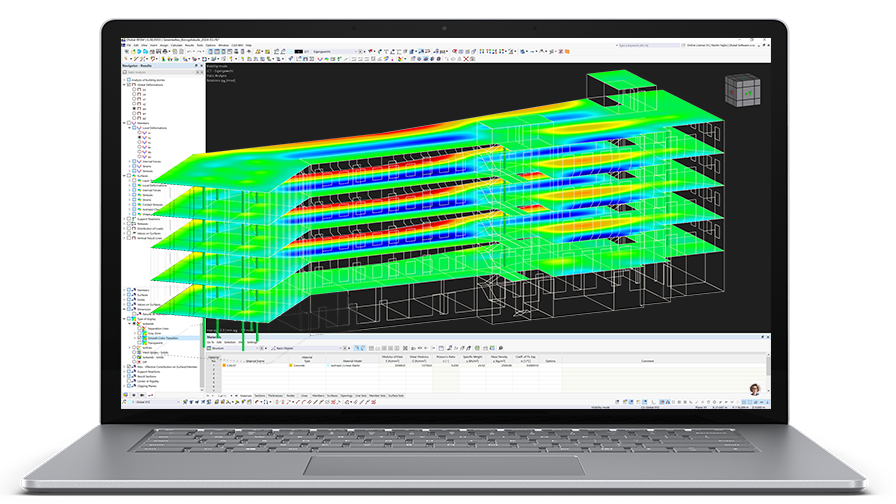This screenshot has height=504, width=896.
Task: Toggle the Separation Lines checkbox
Action: click(139, 329)
